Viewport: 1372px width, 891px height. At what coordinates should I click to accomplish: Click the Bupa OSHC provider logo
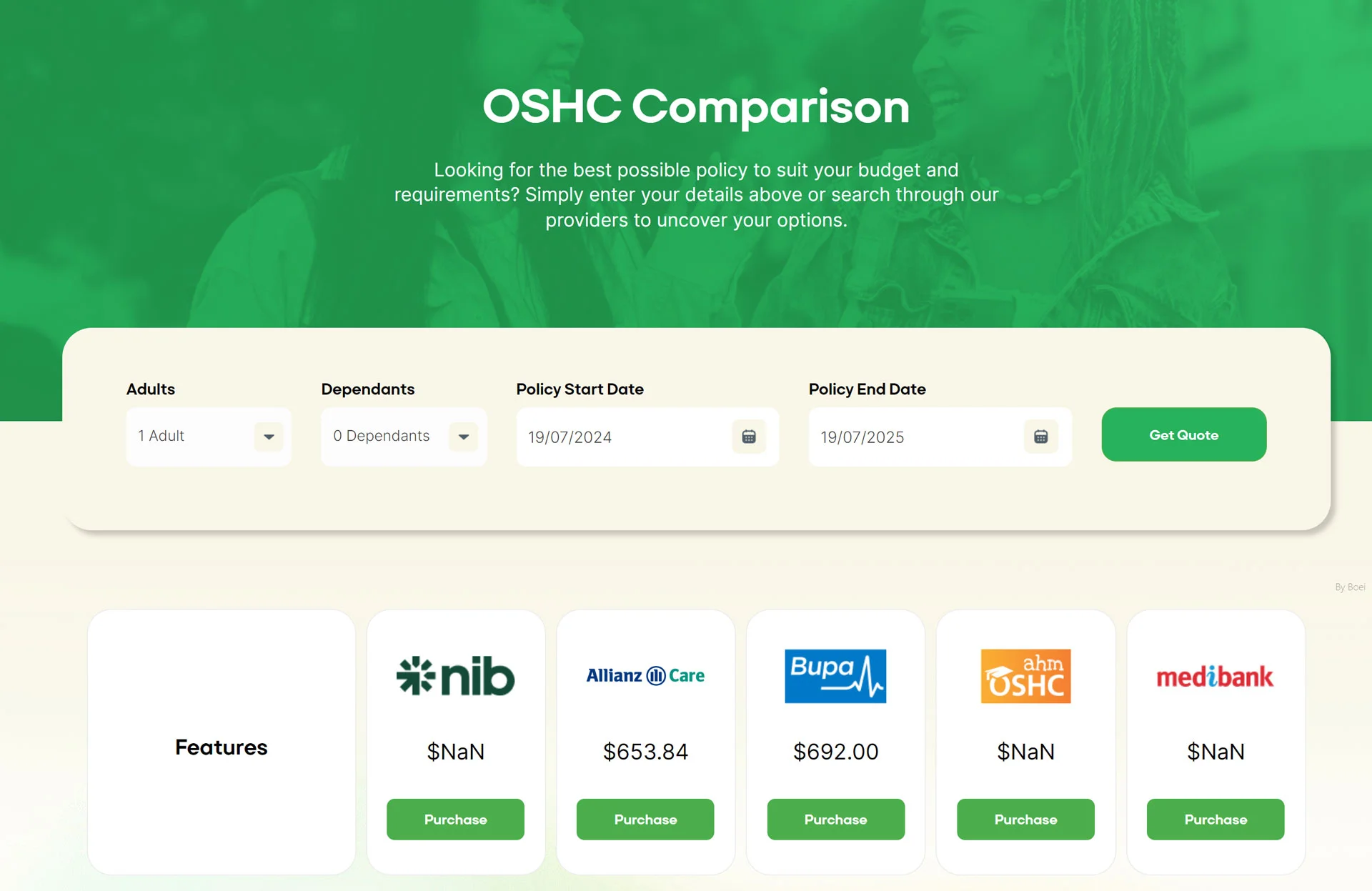tap(836, 674)
